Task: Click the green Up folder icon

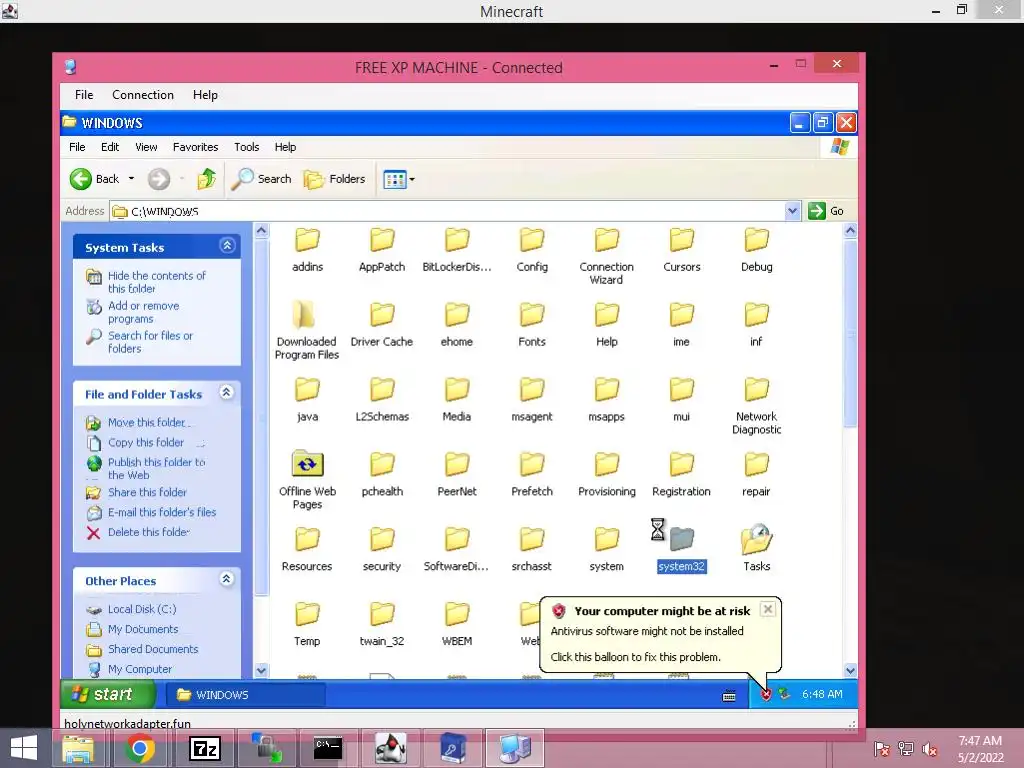Action: point(206,179)
